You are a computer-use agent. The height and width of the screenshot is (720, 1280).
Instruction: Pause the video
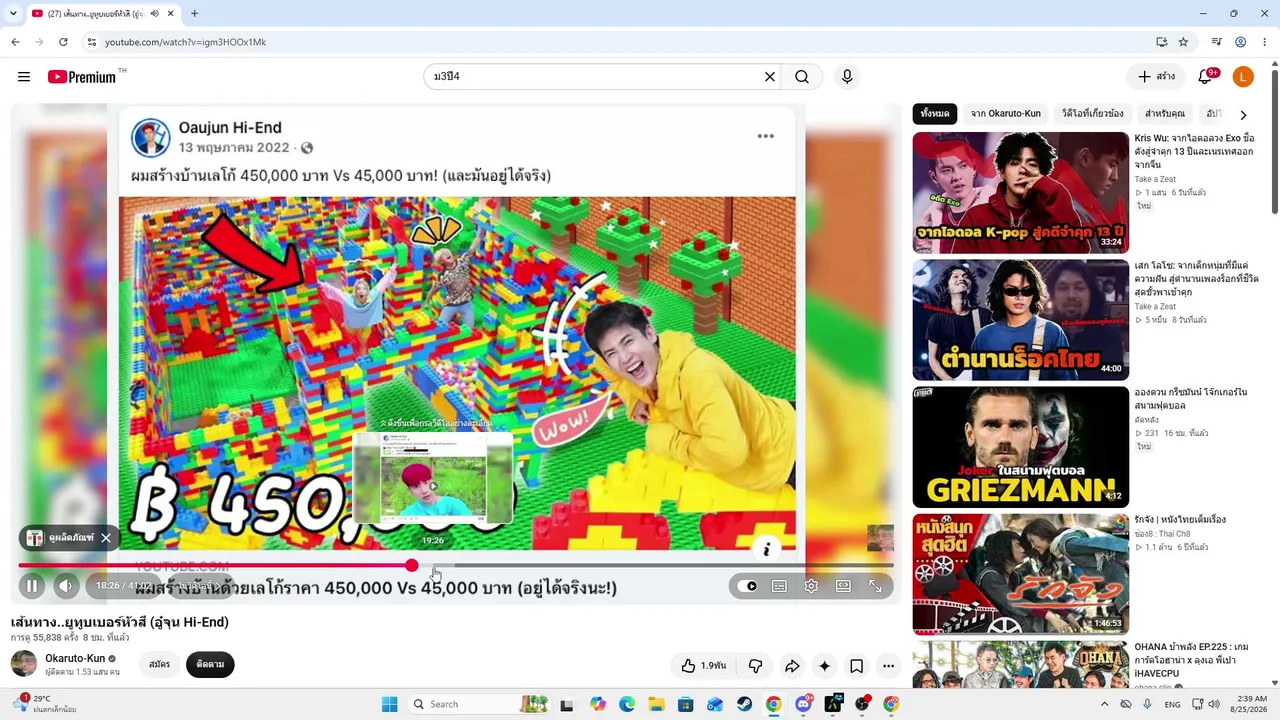click(31, 586)
